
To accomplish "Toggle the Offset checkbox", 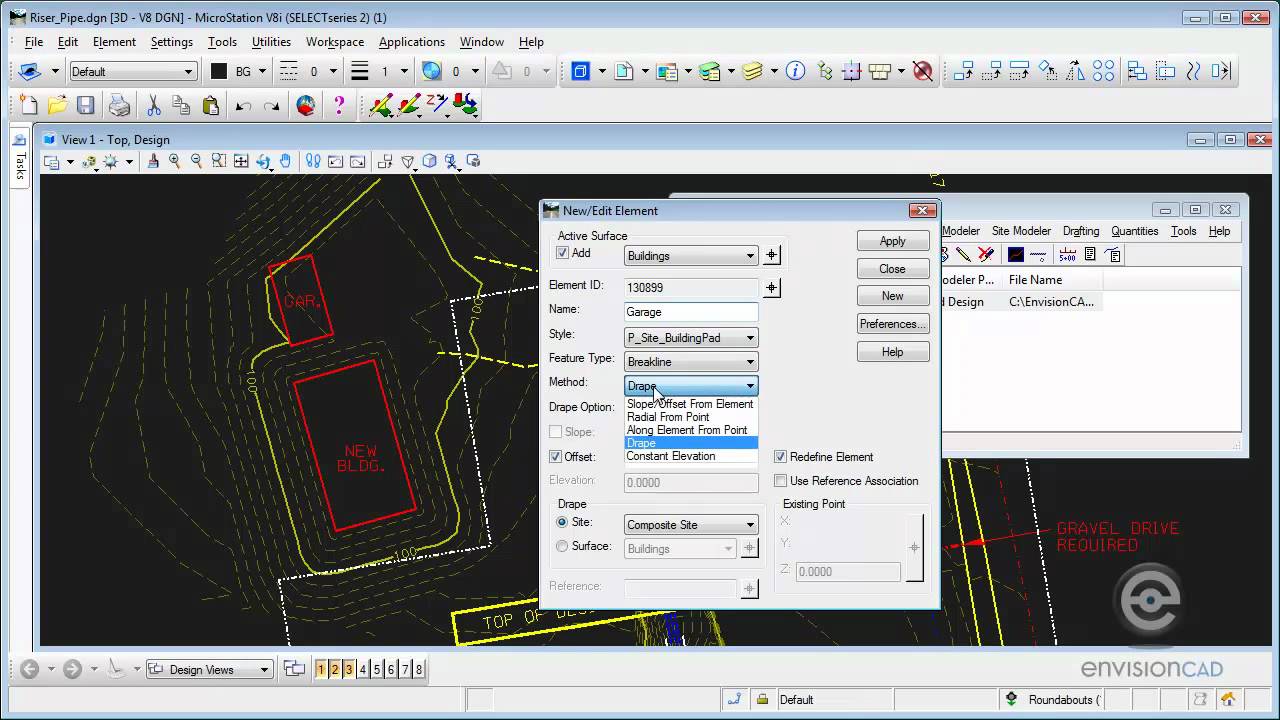I will tap(556, 457).
